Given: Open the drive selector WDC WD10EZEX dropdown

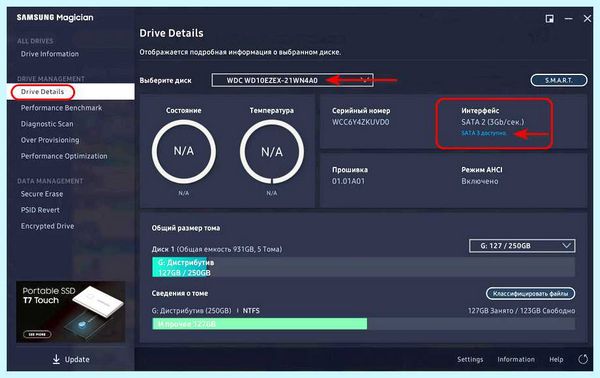Looking at the screenshot, I should [292, 80].
